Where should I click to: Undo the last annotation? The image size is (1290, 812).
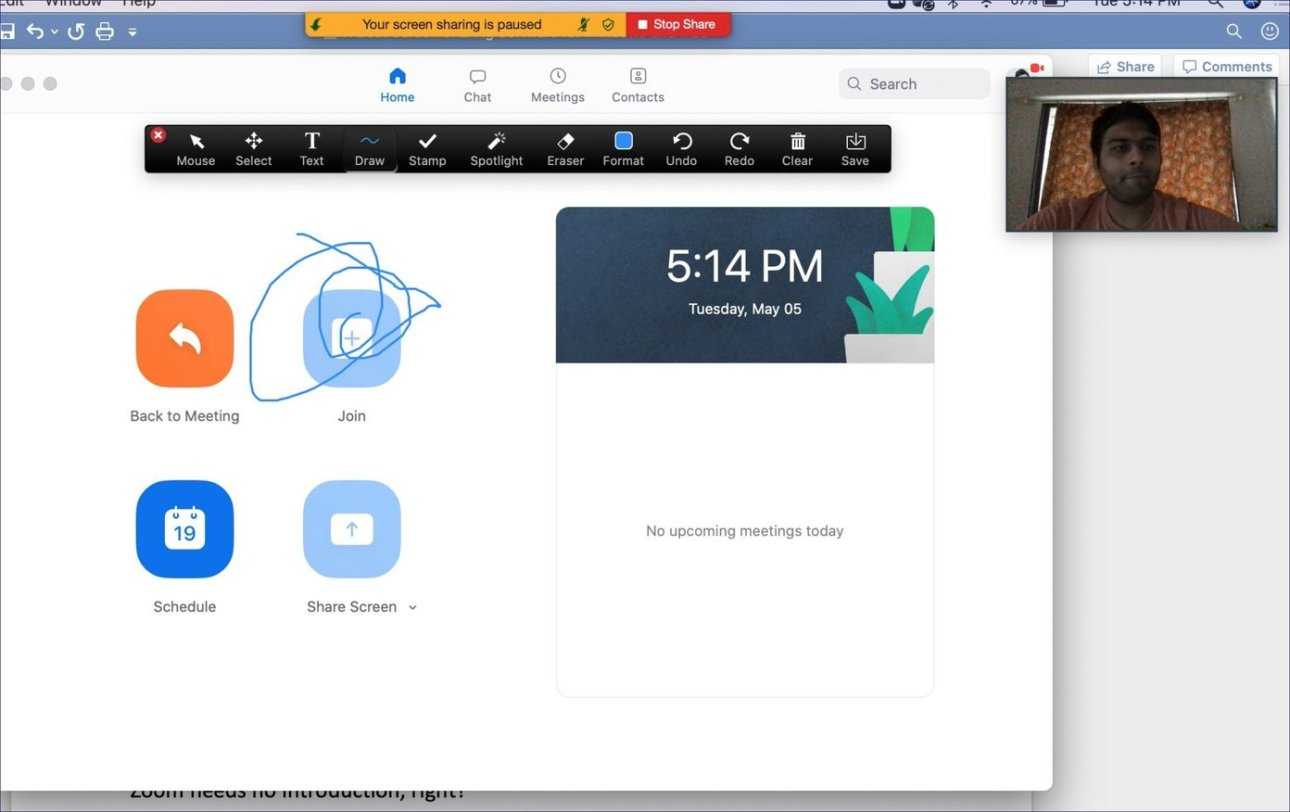tap(681, 148)
